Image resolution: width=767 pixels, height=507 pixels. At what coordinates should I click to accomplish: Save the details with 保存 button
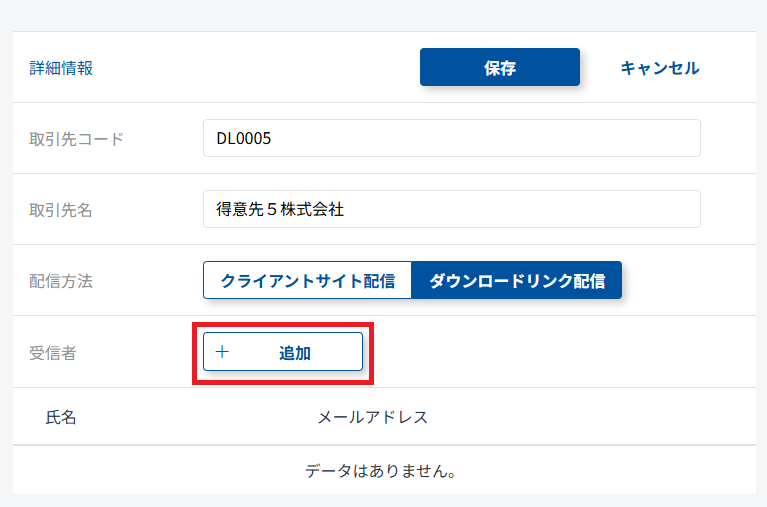500,68
